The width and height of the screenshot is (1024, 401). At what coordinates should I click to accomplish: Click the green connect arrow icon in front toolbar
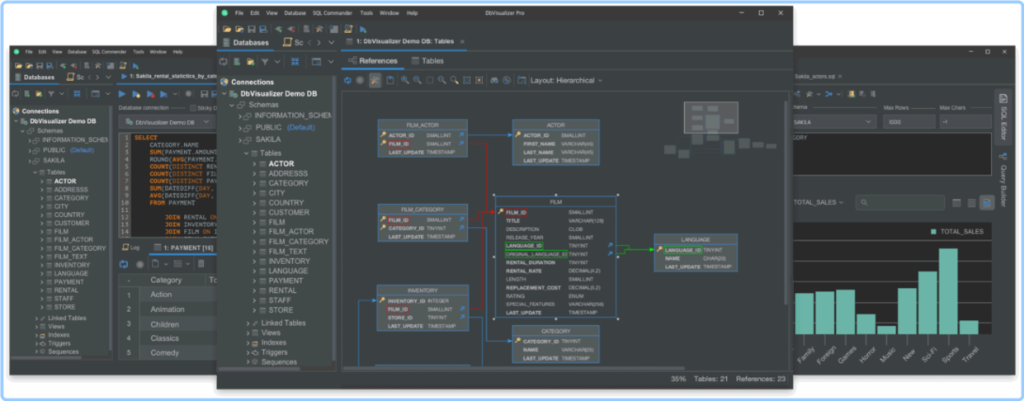coord(278,29)
